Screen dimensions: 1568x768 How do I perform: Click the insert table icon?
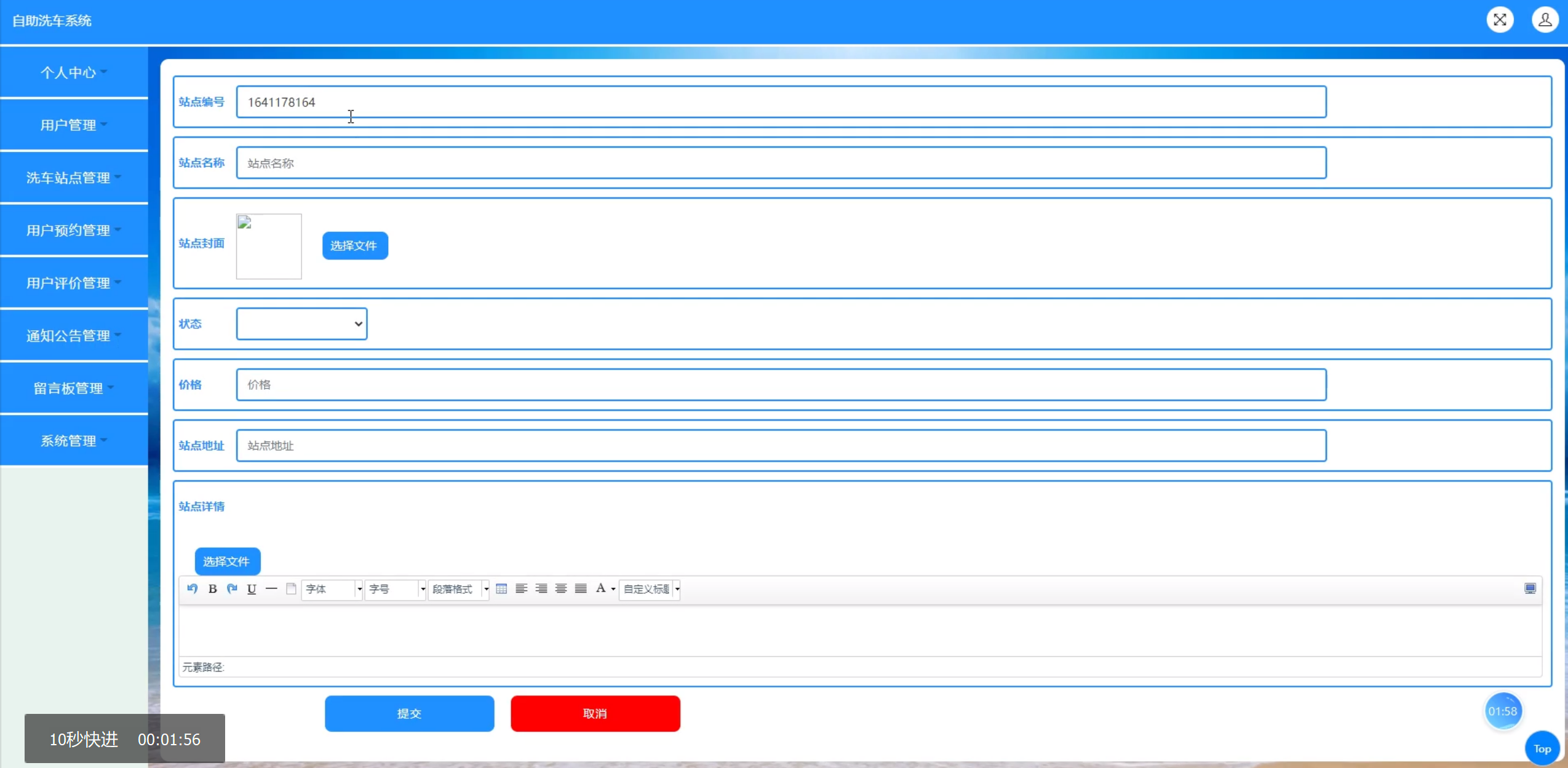click(x=501, y=588)
